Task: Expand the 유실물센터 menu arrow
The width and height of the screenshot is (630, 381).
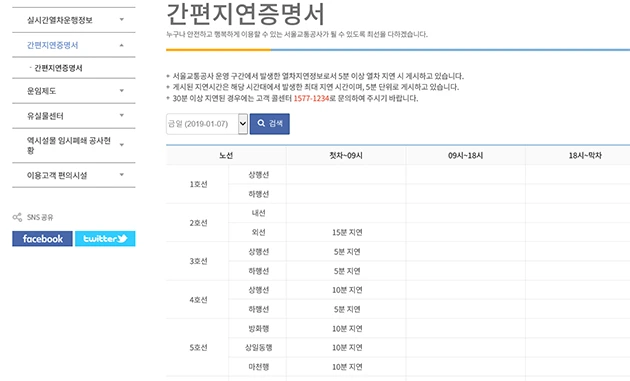Action: click(121, 116)
